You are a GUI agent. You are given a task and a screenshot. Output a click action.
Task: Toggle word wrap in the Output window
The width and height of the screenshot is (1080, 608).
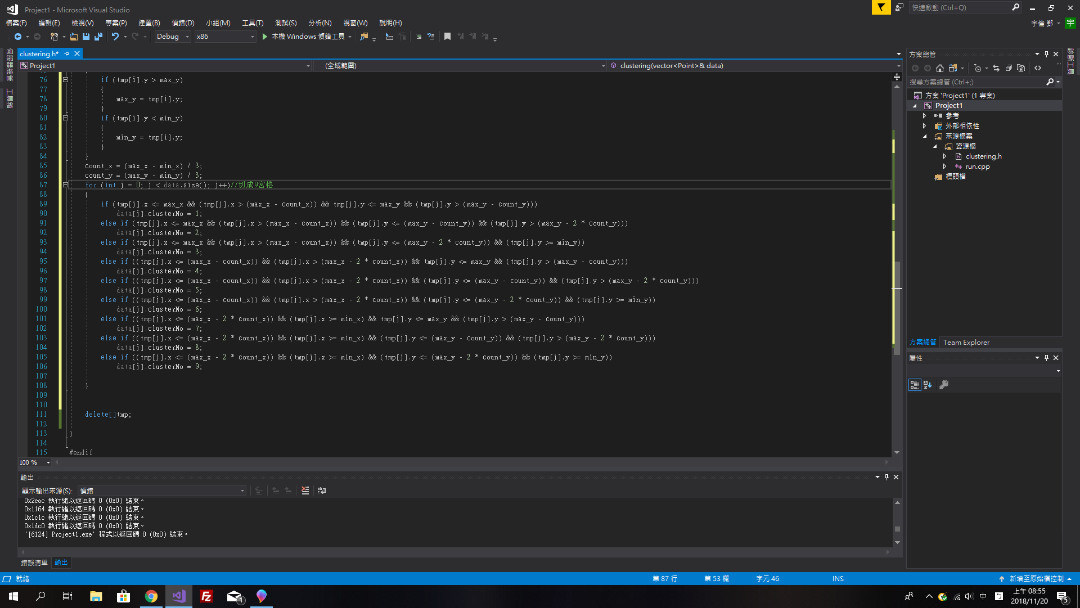point(324,490)
